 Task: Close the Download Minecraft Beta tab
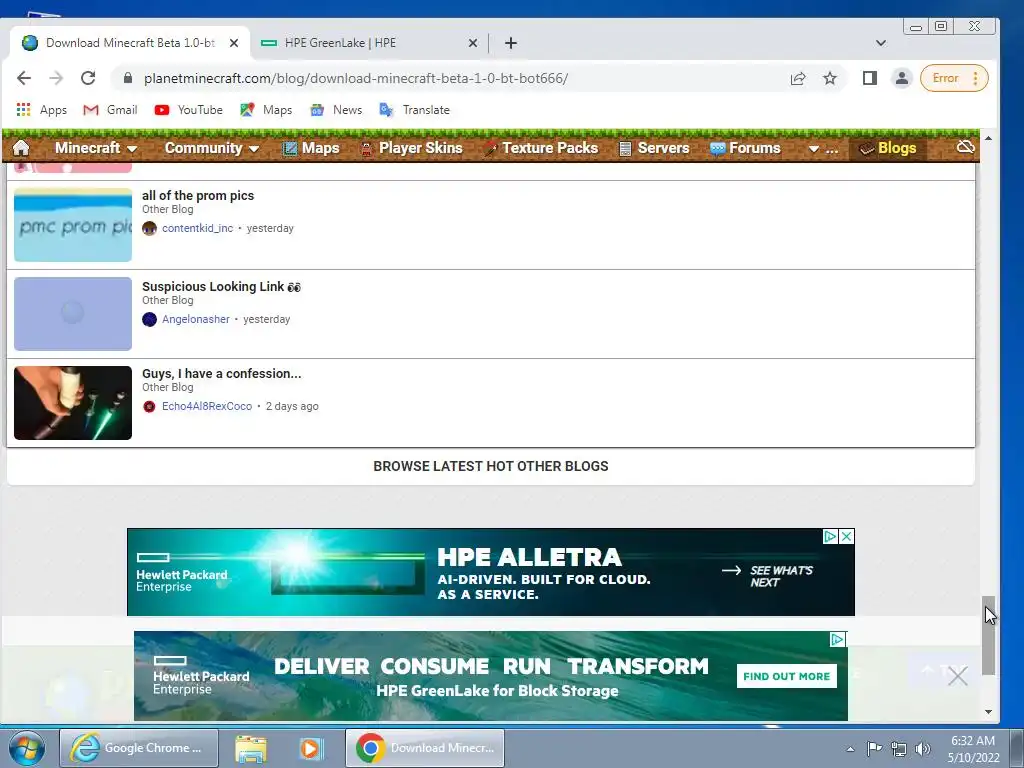coord(234,43)
